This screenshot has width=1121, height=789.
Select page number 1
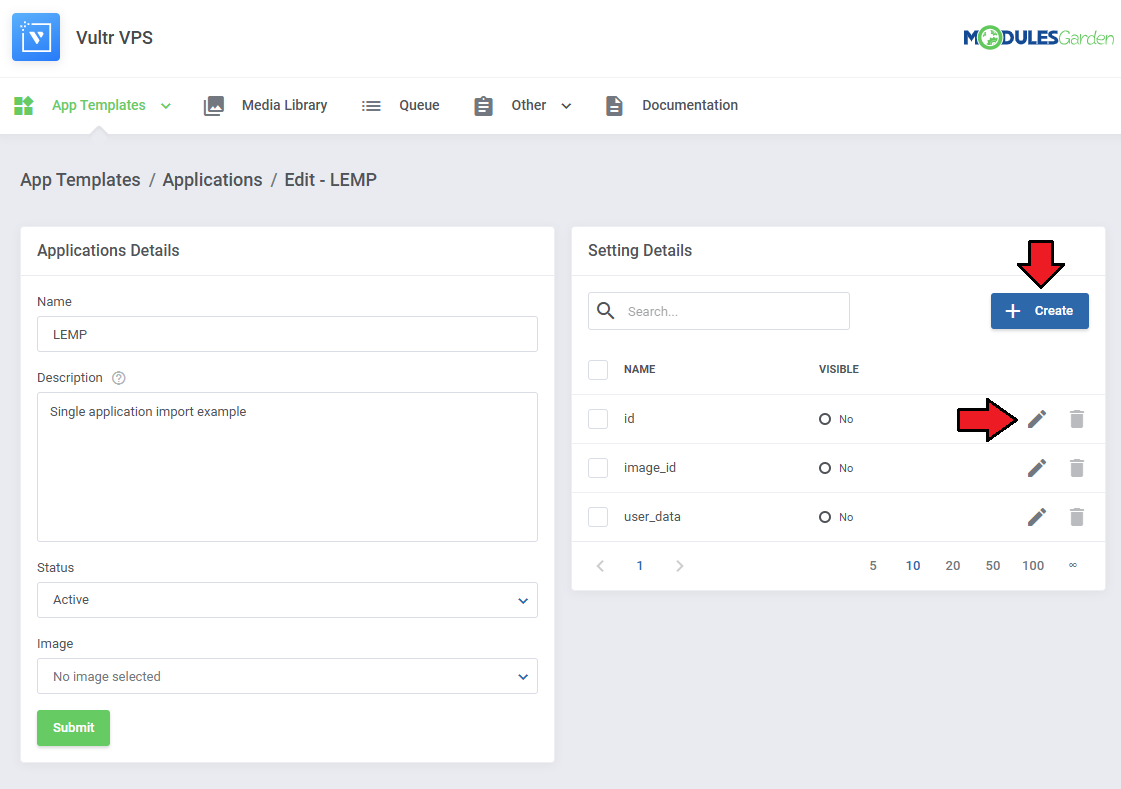[x=640, y=566]
